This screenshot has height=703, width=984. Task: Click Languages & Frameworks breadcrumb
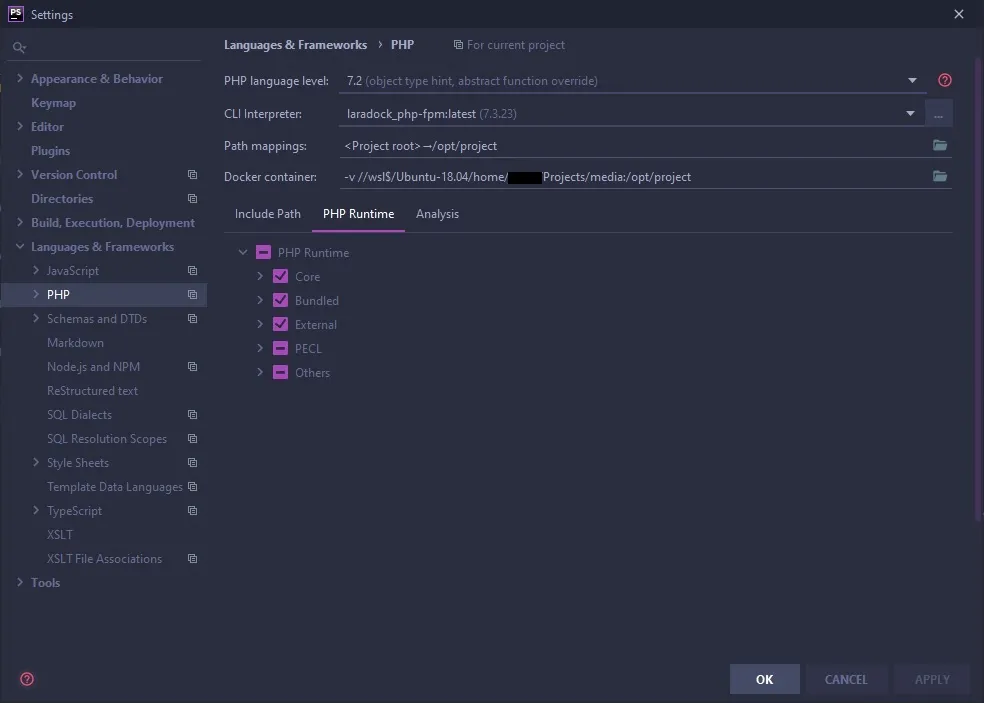[296, 45]
